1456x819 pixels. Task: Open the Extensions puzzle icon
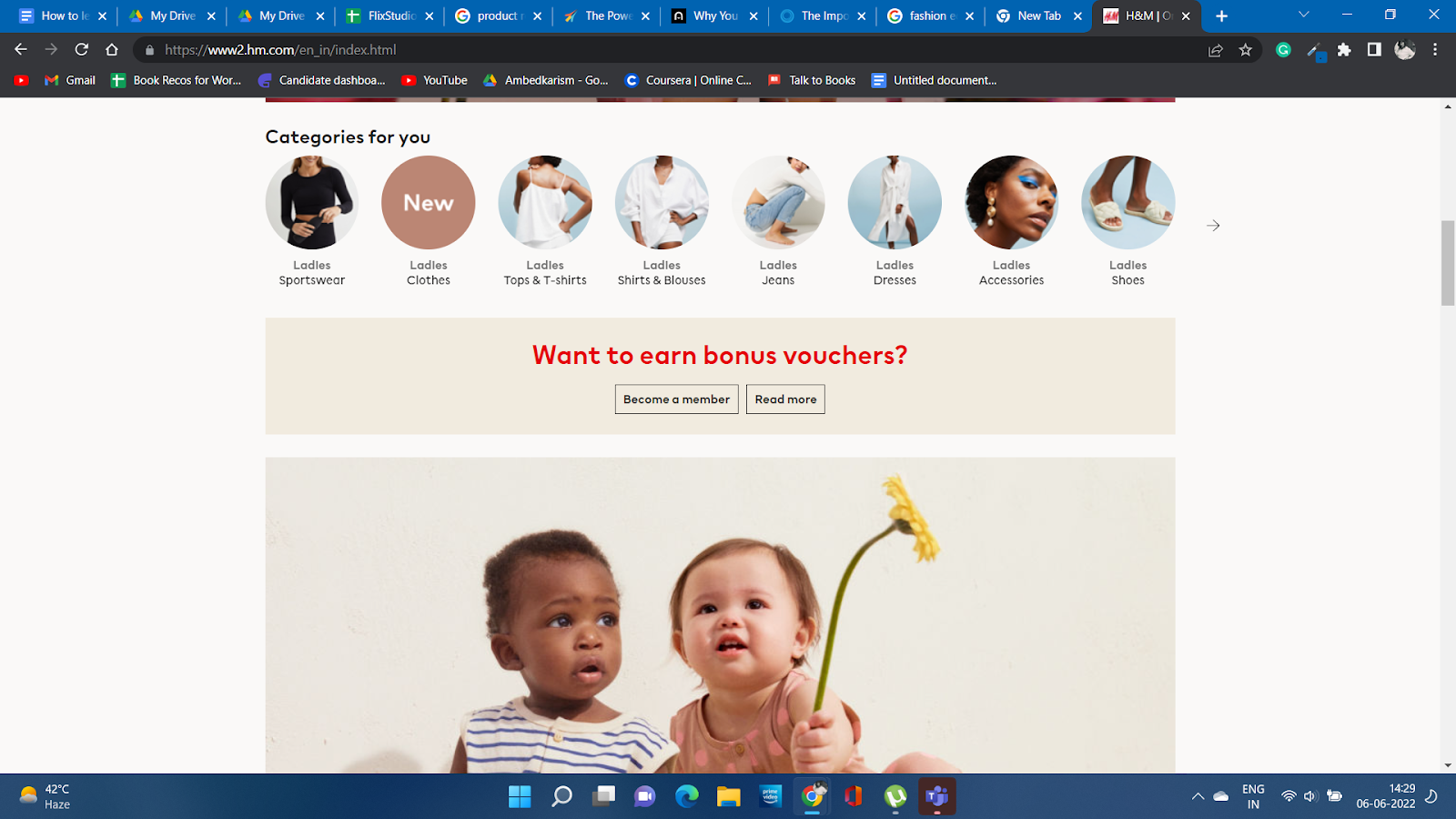tap(1344, 50)
